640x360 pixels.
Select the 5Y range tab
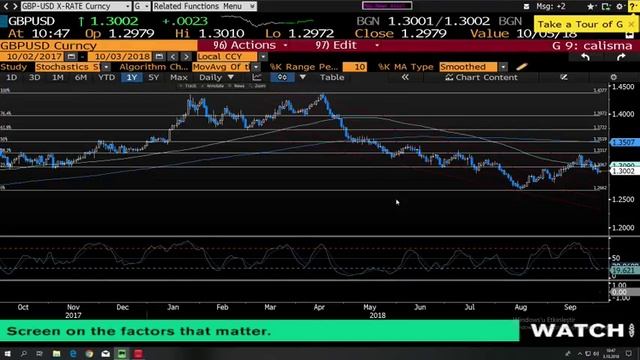coord(153,77)
